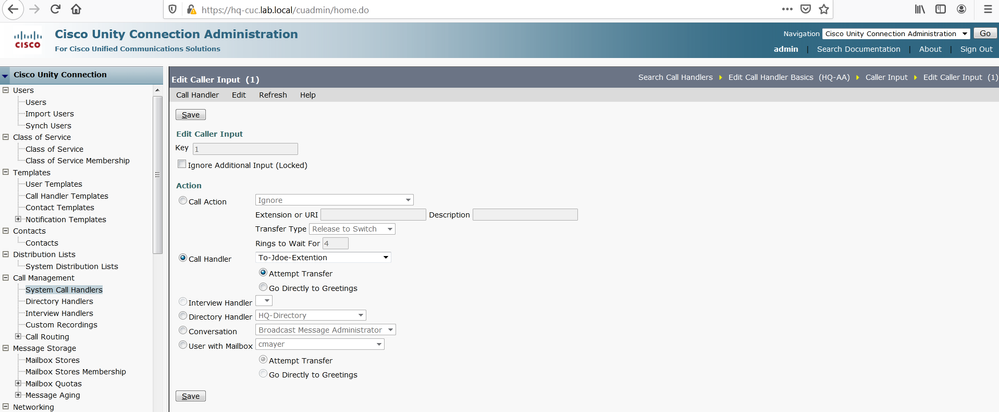The image size is (999, 412).
Task: Open the Search Documentation link
Action: click(858, 49)
